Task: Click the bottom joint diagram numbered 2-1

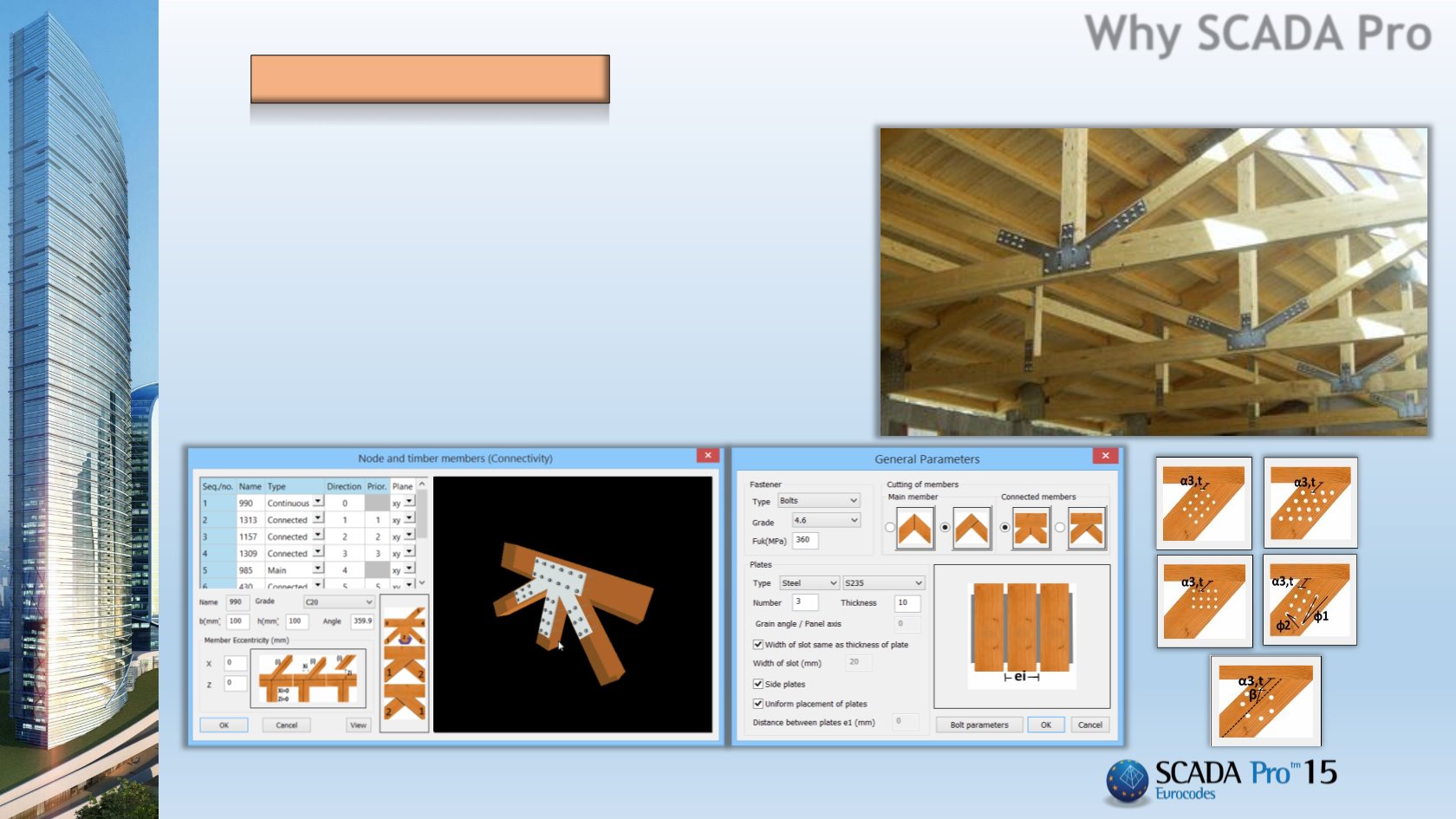Action: 405,704
